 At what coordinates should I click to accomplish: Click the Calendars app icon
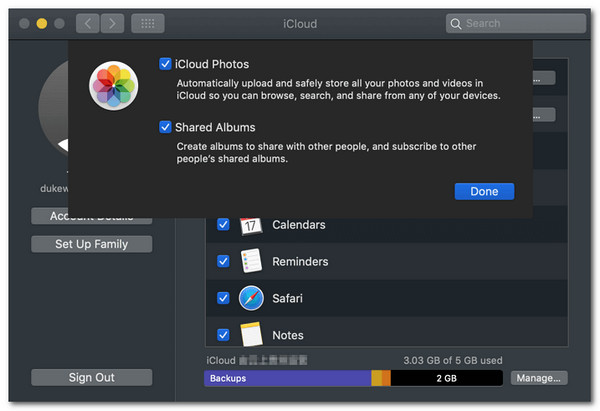(251, 225)
